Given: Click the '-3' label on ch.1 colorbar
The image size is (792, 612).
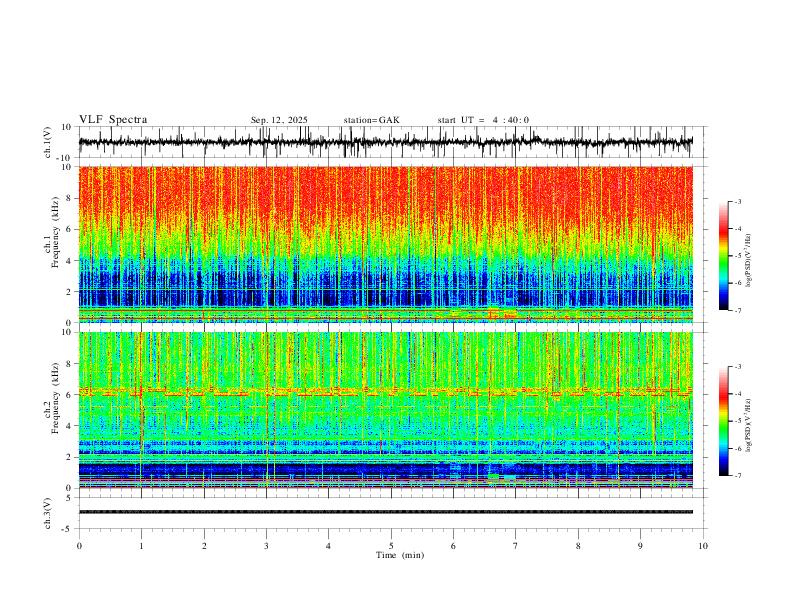Looking at the screenshot, I should tap(737, 201).
